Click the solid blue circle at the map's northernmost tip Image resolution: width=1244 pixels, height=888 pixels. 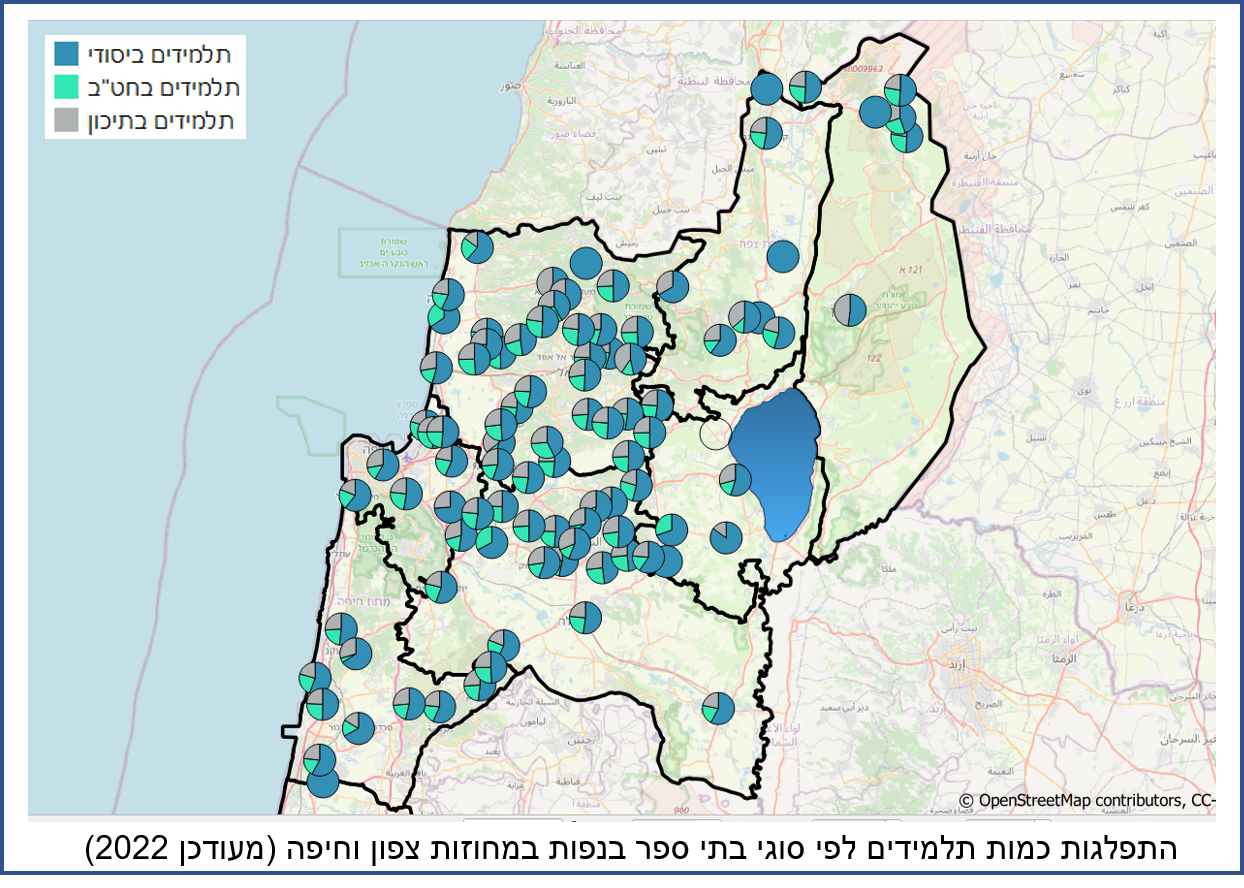(x=767, y=89)
